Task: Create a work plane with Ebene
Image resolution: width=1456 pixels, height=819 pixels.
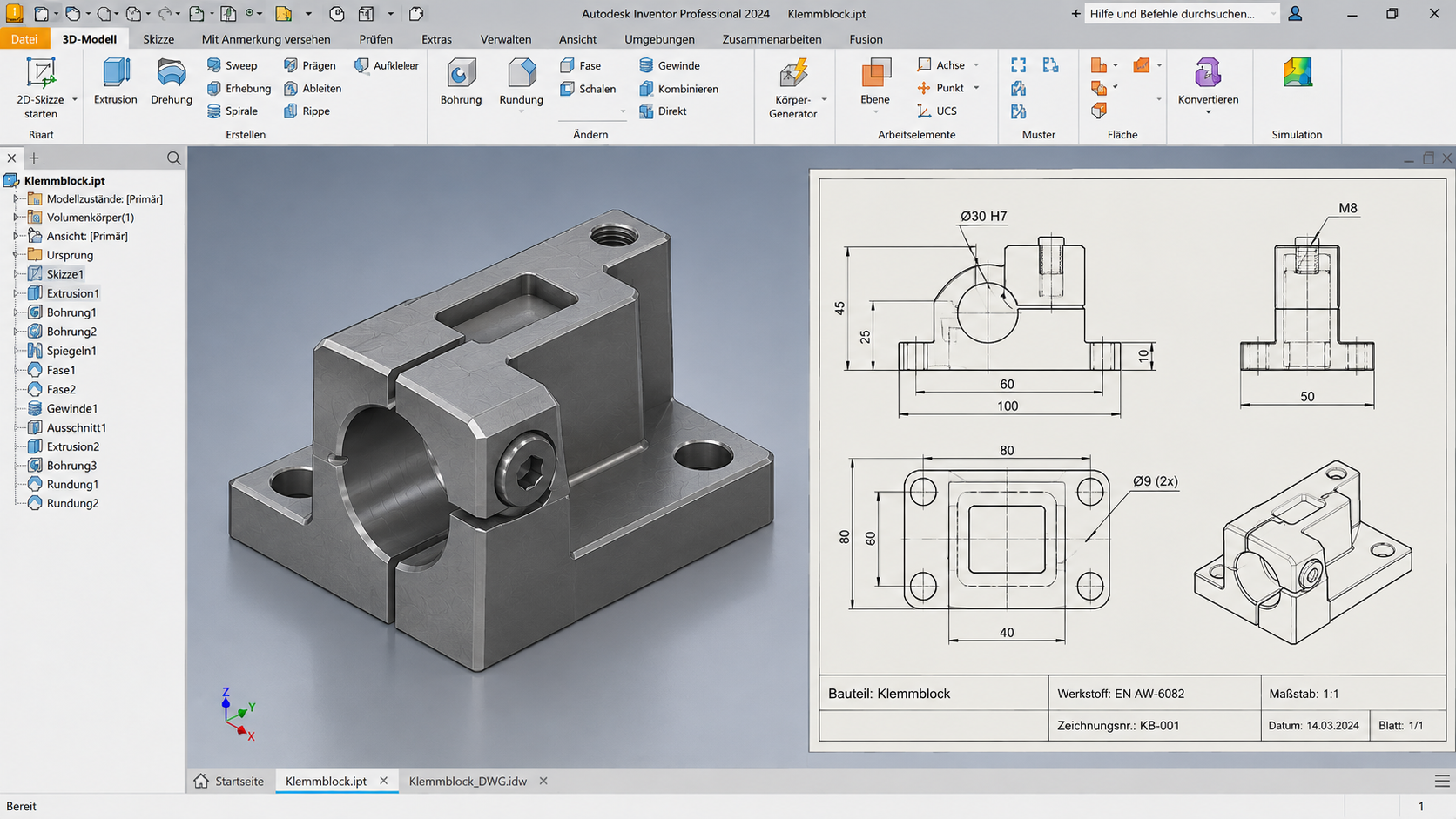Action: click(875, 81)
